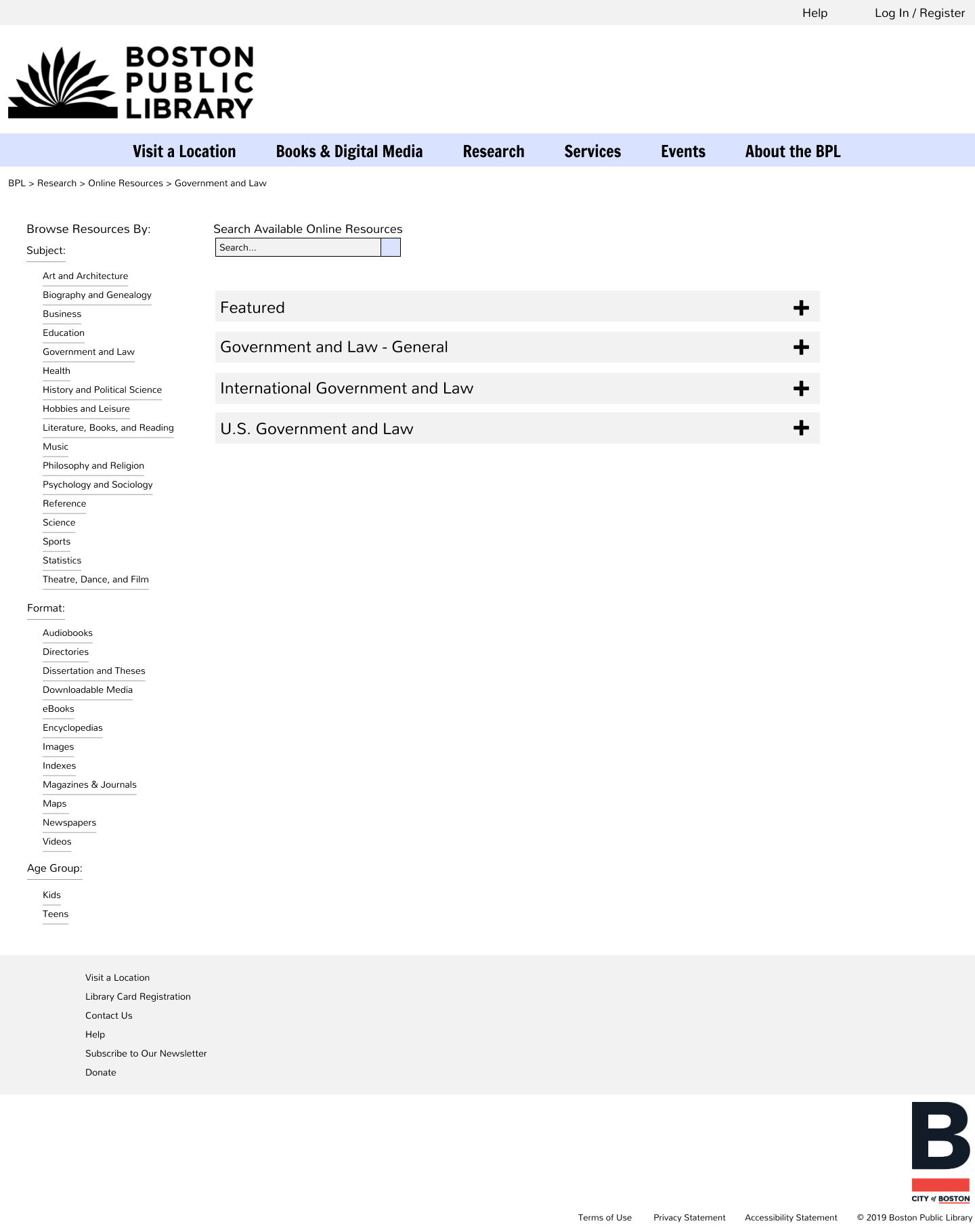The height and width of the screenshot is (1232, 975).
Task: Browse Business subject
Action: (62, 314)
